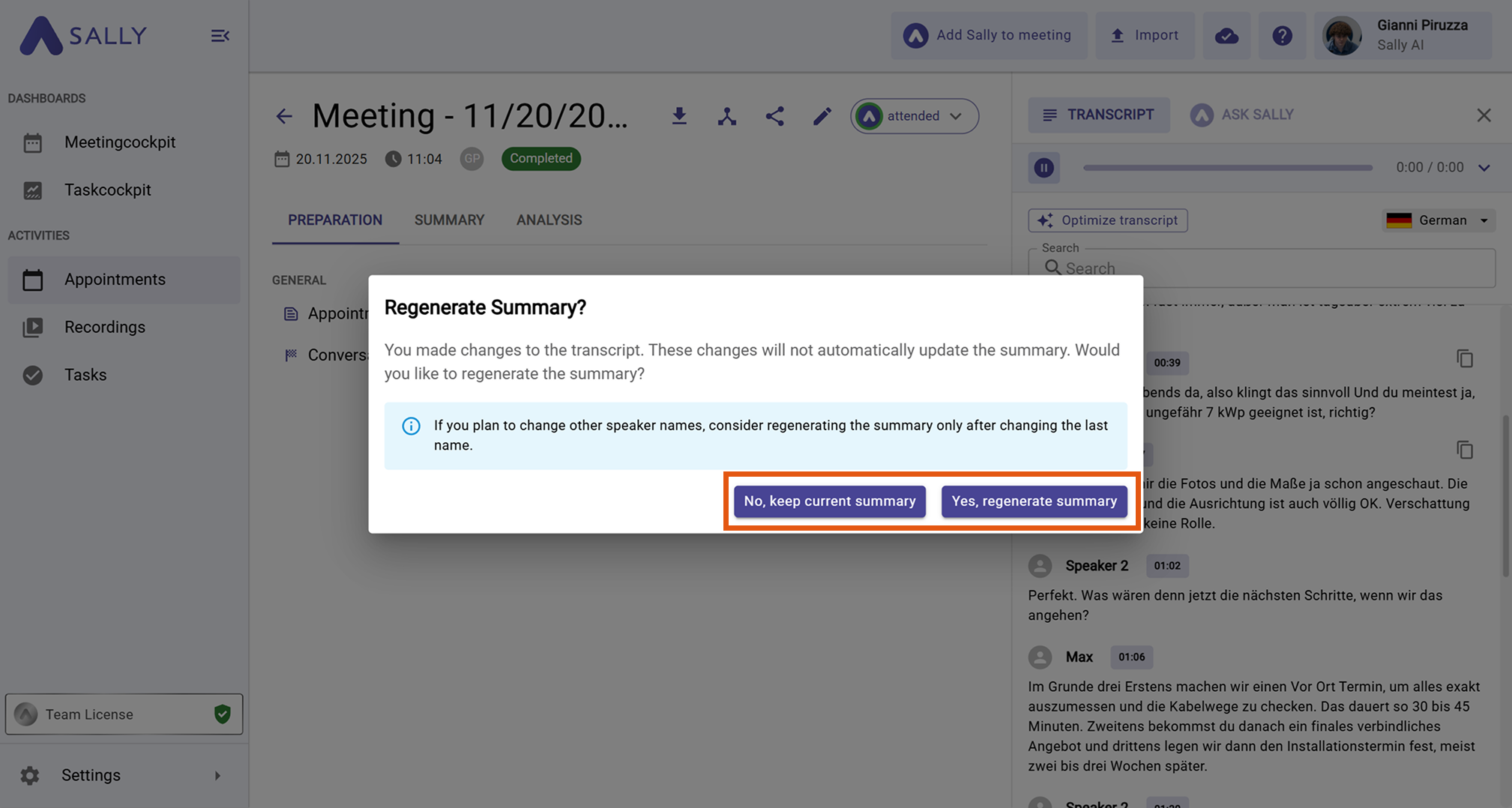
Task: Choose No, keep current summary
Action: 829,501
